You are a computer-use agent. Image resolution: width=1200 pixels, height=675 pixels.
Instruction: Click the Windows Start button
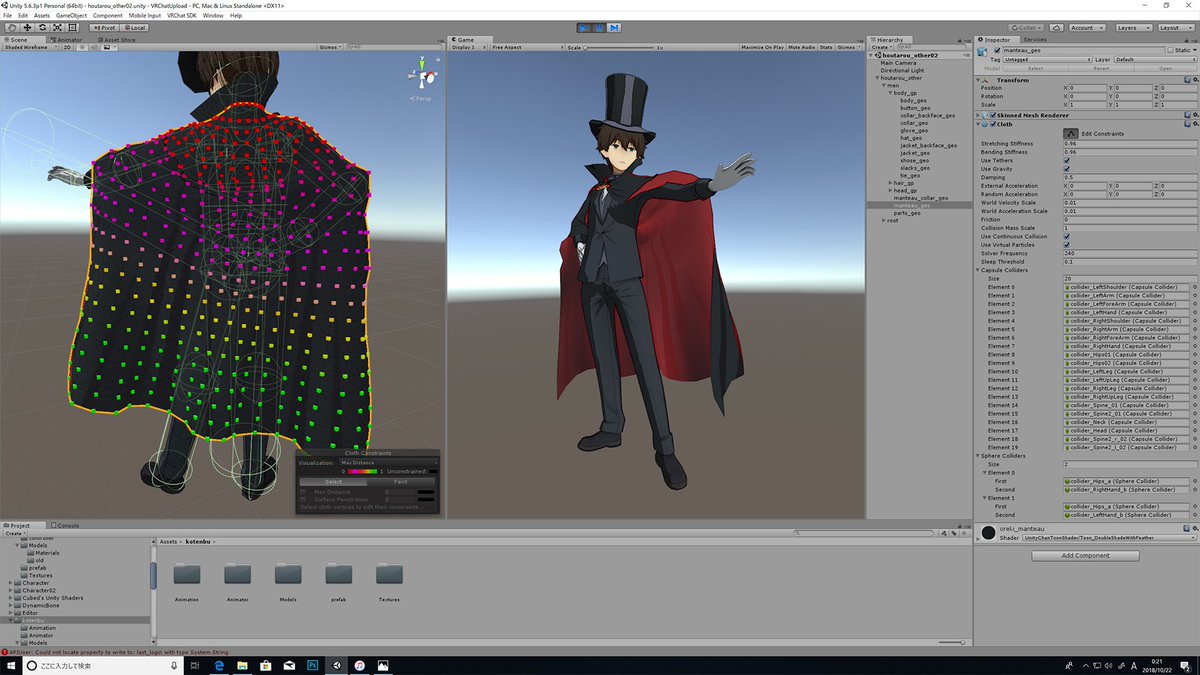(x=10, y=665)
